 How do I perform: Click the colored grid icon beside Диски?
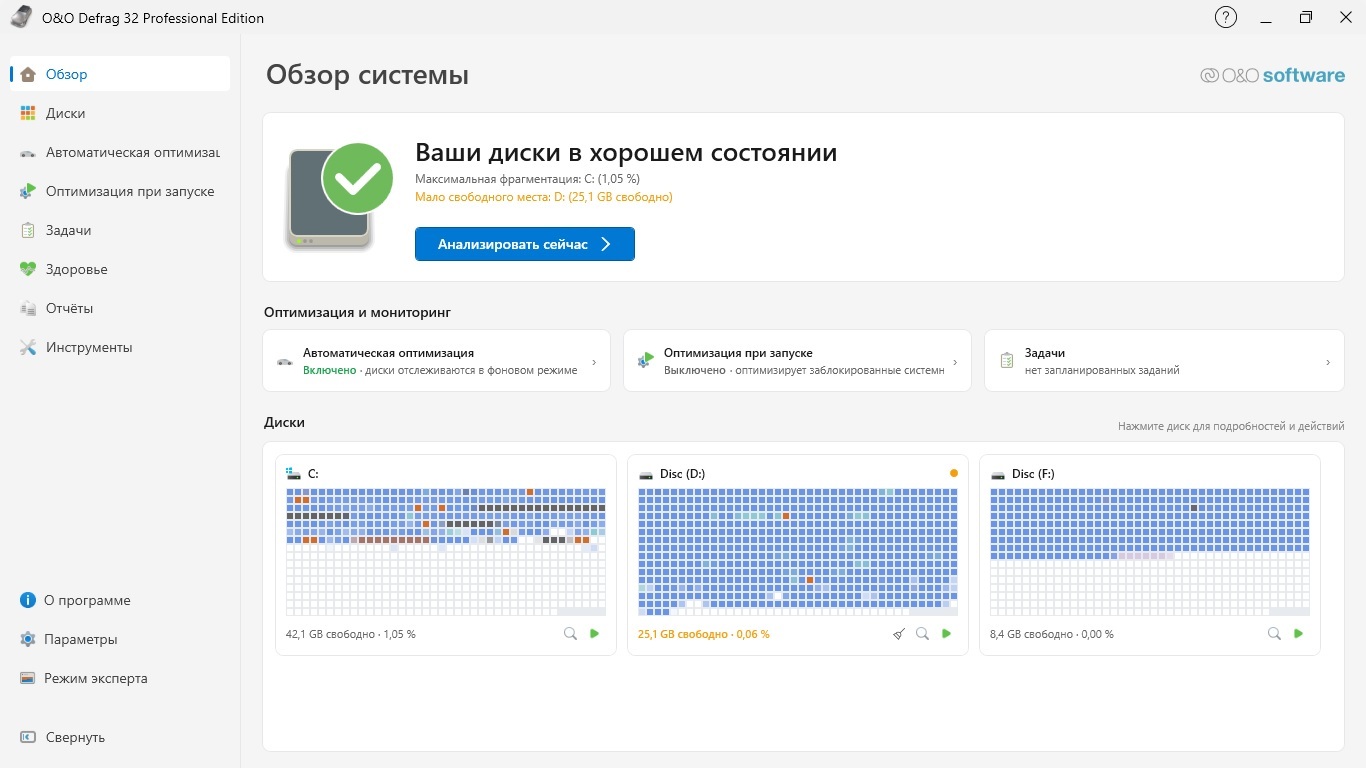[x=28, y=113]
